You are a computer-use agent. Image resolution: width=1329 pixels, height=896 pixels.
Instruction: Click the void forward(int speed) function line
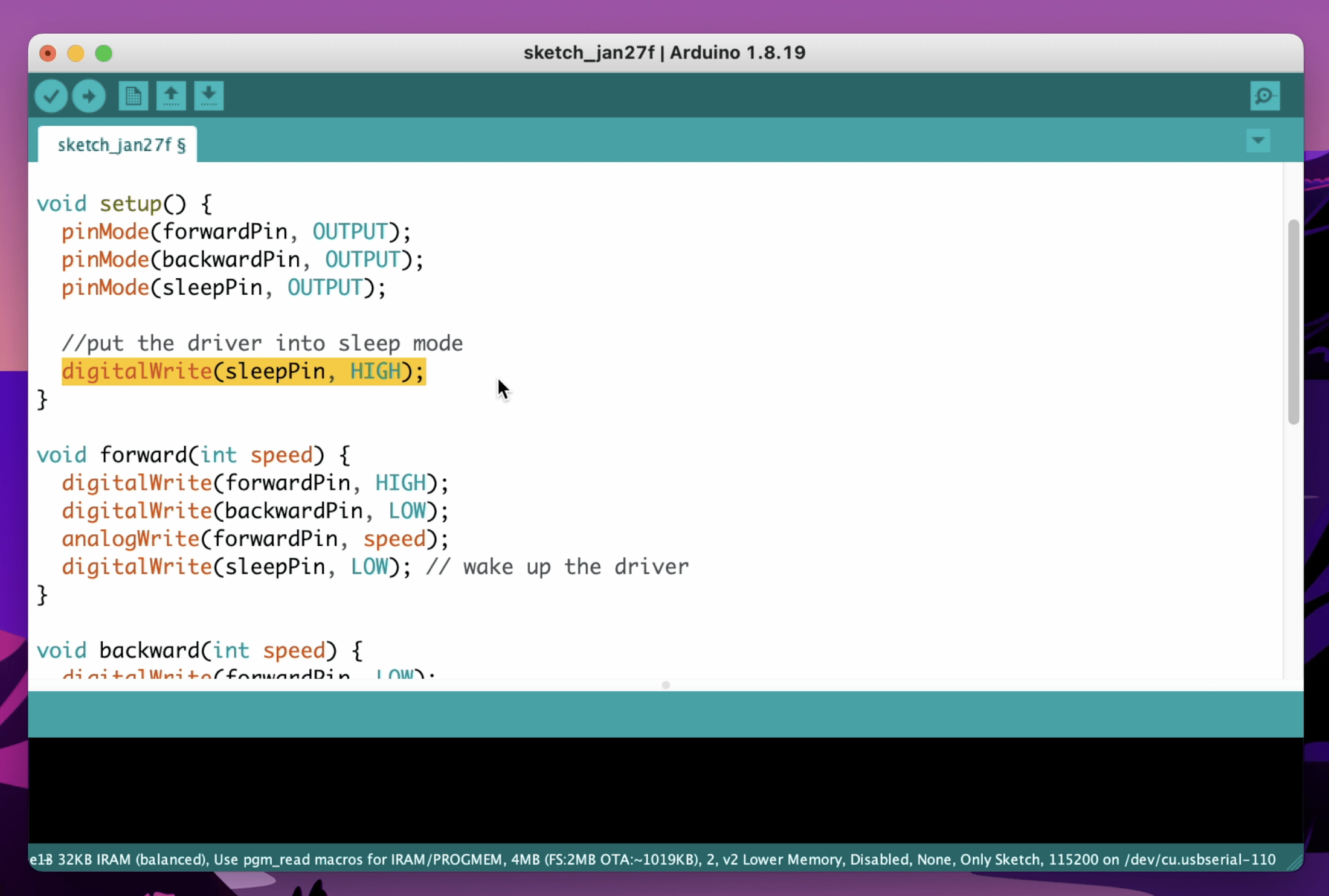[x=193, y=455]
